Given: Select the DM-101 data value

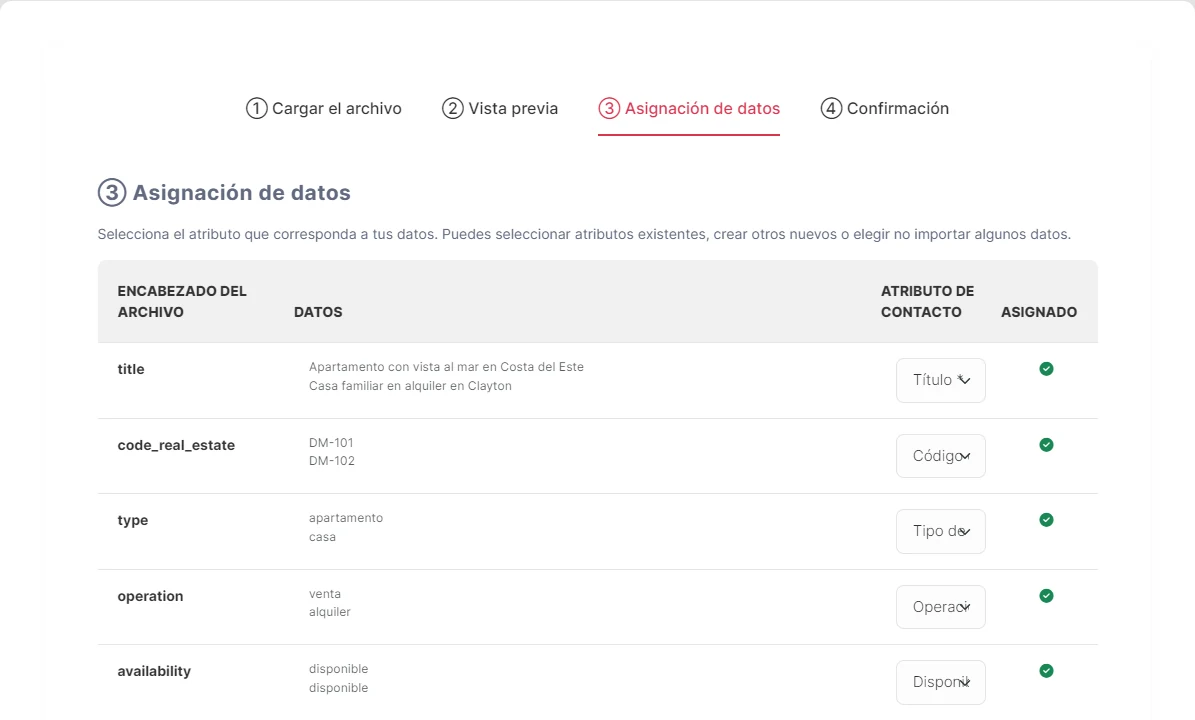Looking at the screenshot, I should (x=332, y=443).
